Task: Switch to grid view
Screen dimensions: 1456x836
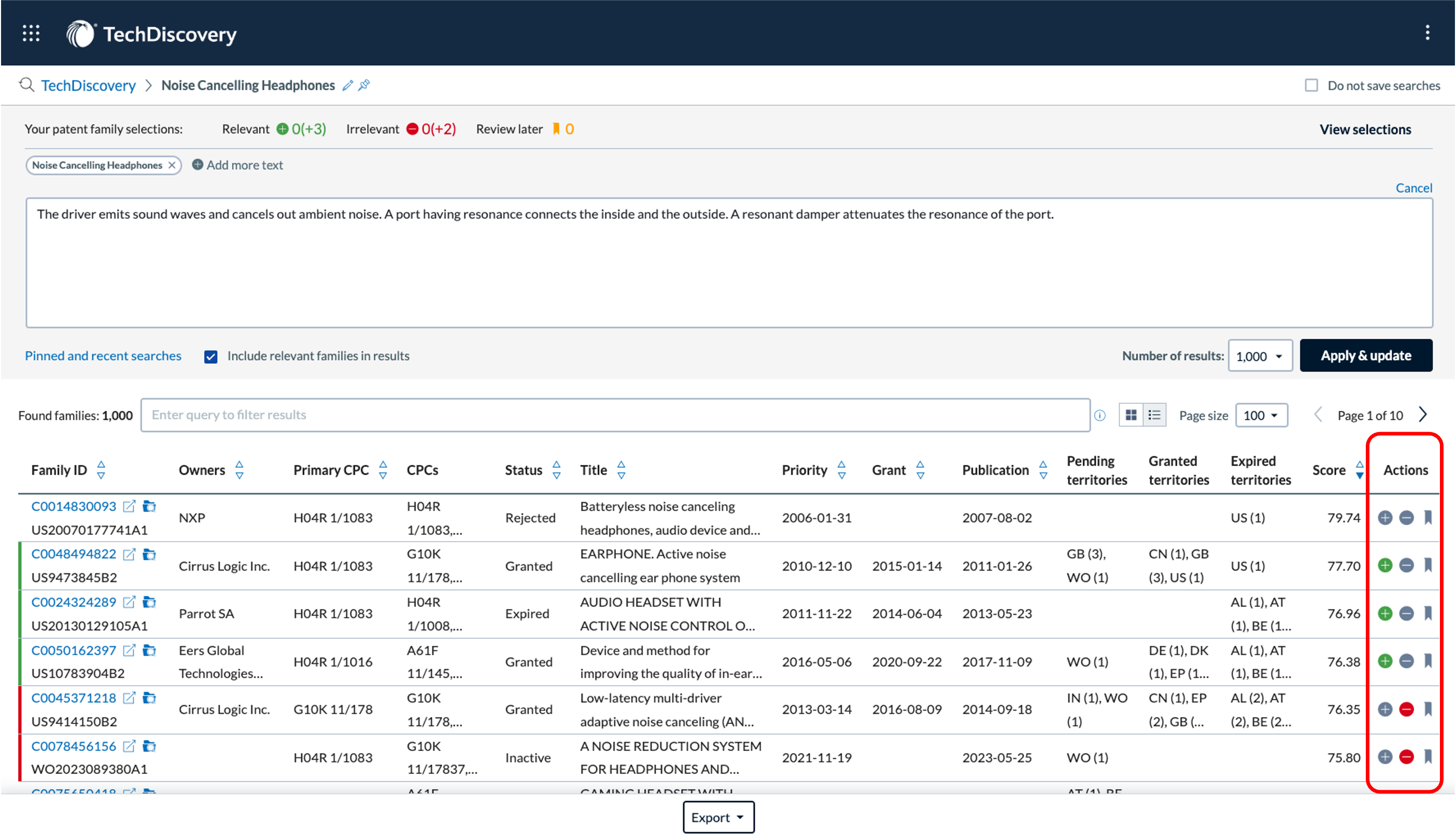Action: pyautogui.click(x=1130, y=415)
